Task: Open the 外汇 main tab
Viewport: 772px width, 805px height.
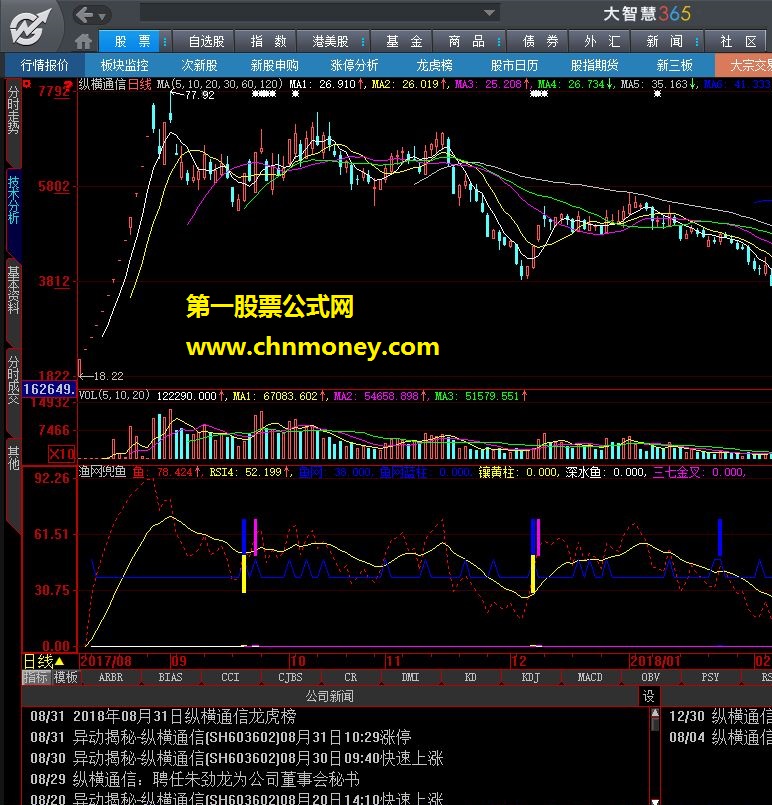Action: coord(602,41)
